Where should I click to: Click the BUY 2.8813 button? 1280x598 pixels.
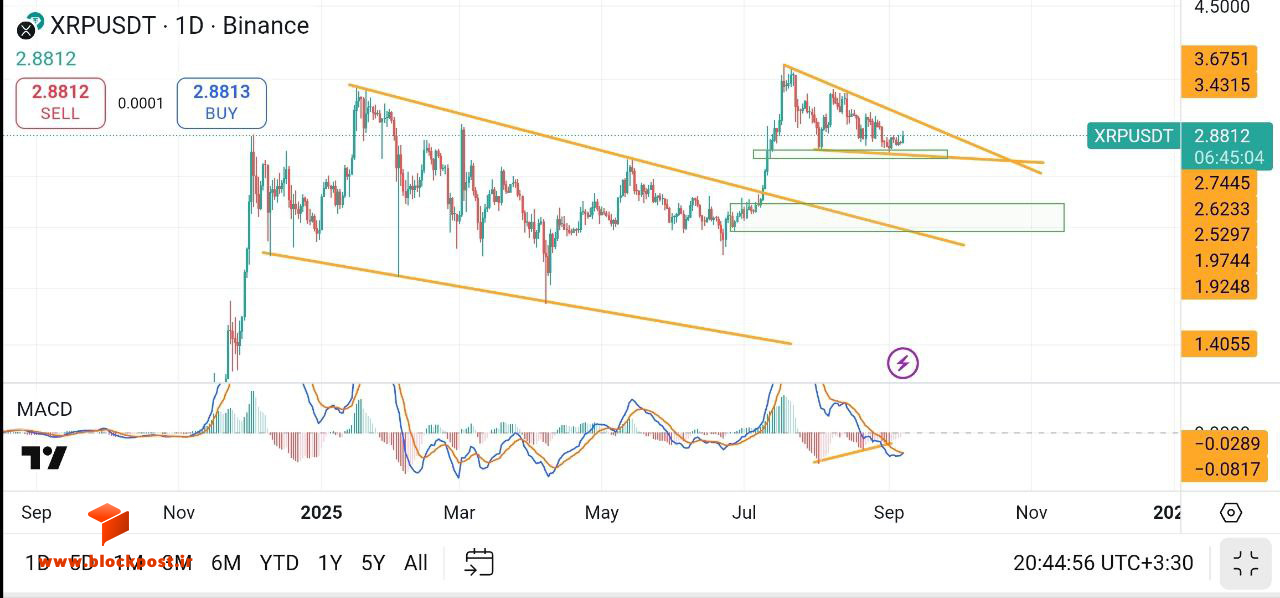tap(222, 103)
